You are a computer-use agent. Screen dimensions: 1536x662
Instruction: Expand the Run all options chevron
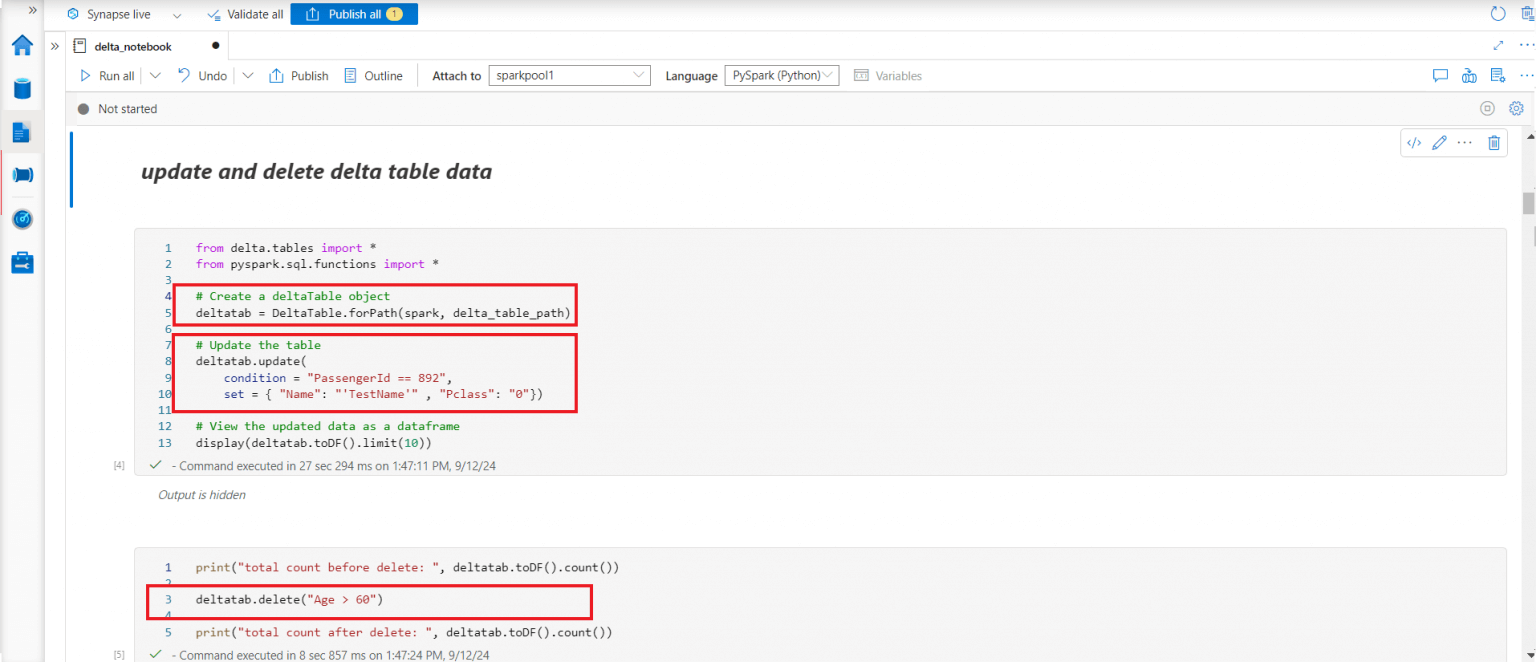pyautogui.click(x=155, y=76)
